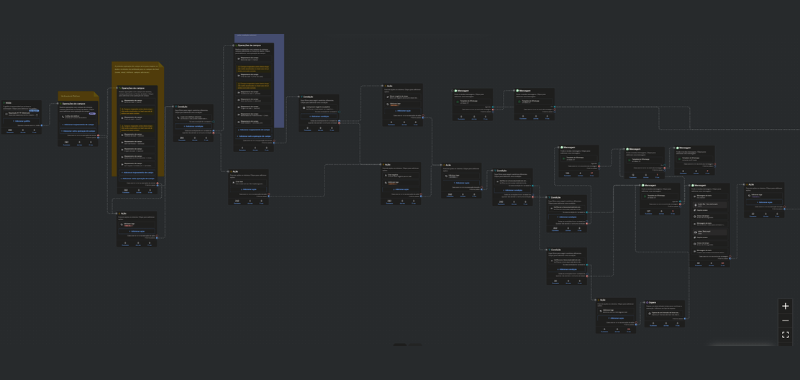Fit the flow to screen
This screenshot has height=380, width=800.
[785, 335]
